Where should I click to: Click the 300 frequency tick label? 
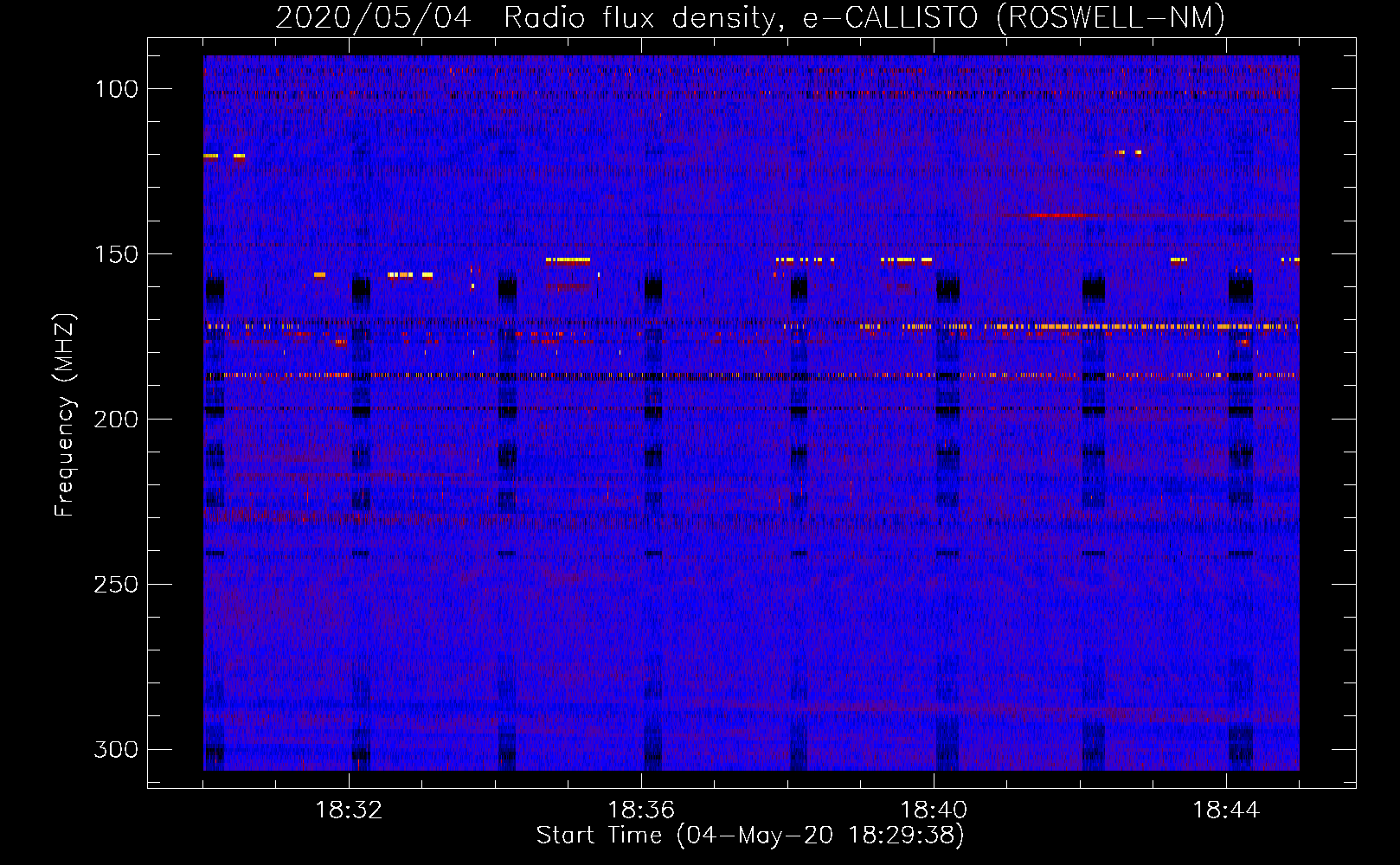pyautogui.click(x=116, y=749)
